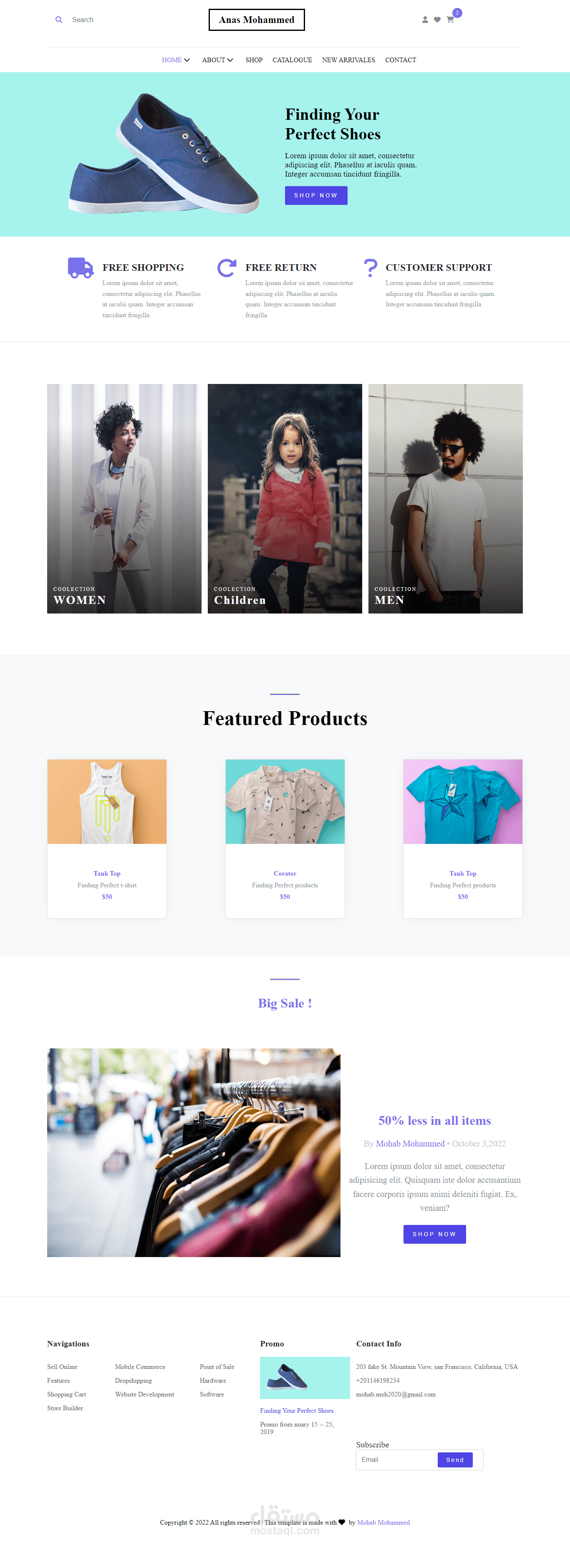Open the Corater product thumbnail

[x=285, y=801]
